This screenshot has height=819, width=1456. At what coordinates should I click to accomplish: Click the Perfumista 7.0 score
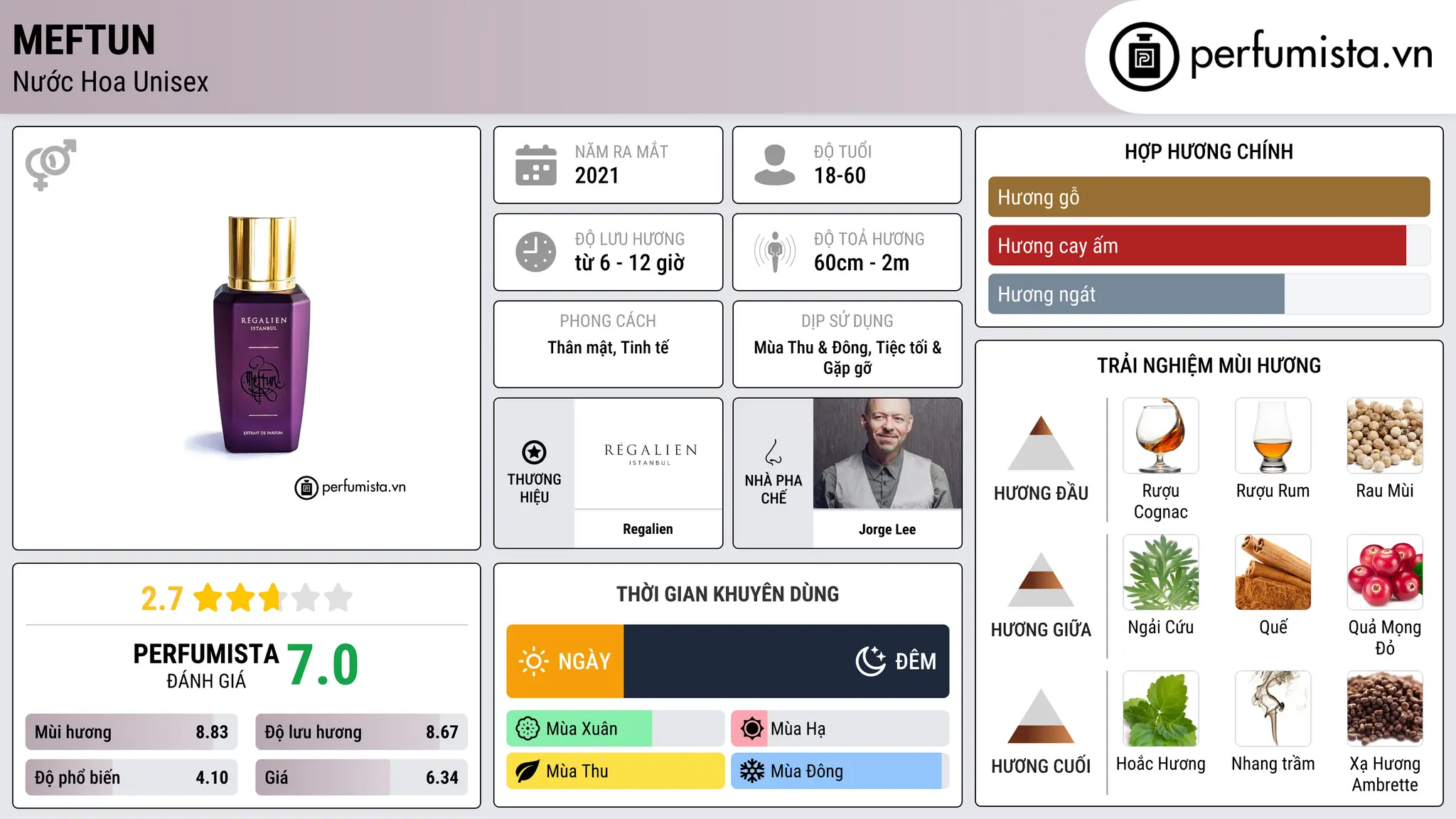323,664
